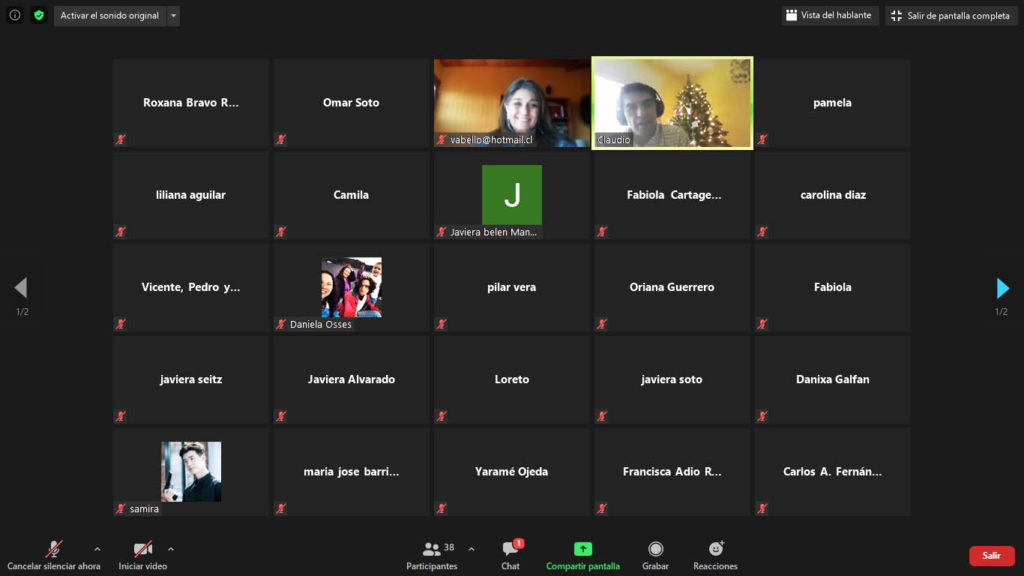Viewport: 1024px width, 576px height.
Task: Click Salir de pantalla completa
Action: click(x=950, y=16)
